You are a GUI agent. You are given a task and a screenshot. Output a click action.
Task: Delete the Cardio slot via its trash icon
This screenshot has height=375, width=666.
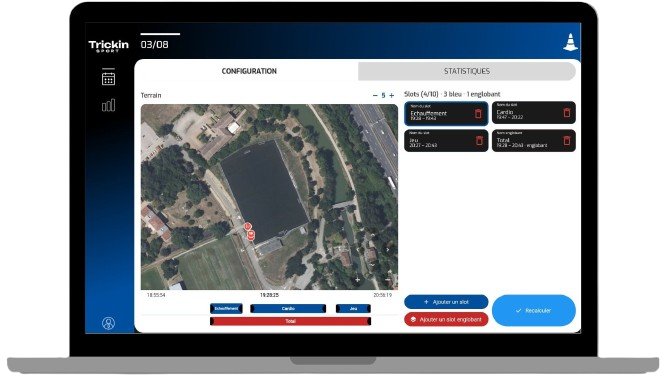pyautogui.click(x=567, y=113)
